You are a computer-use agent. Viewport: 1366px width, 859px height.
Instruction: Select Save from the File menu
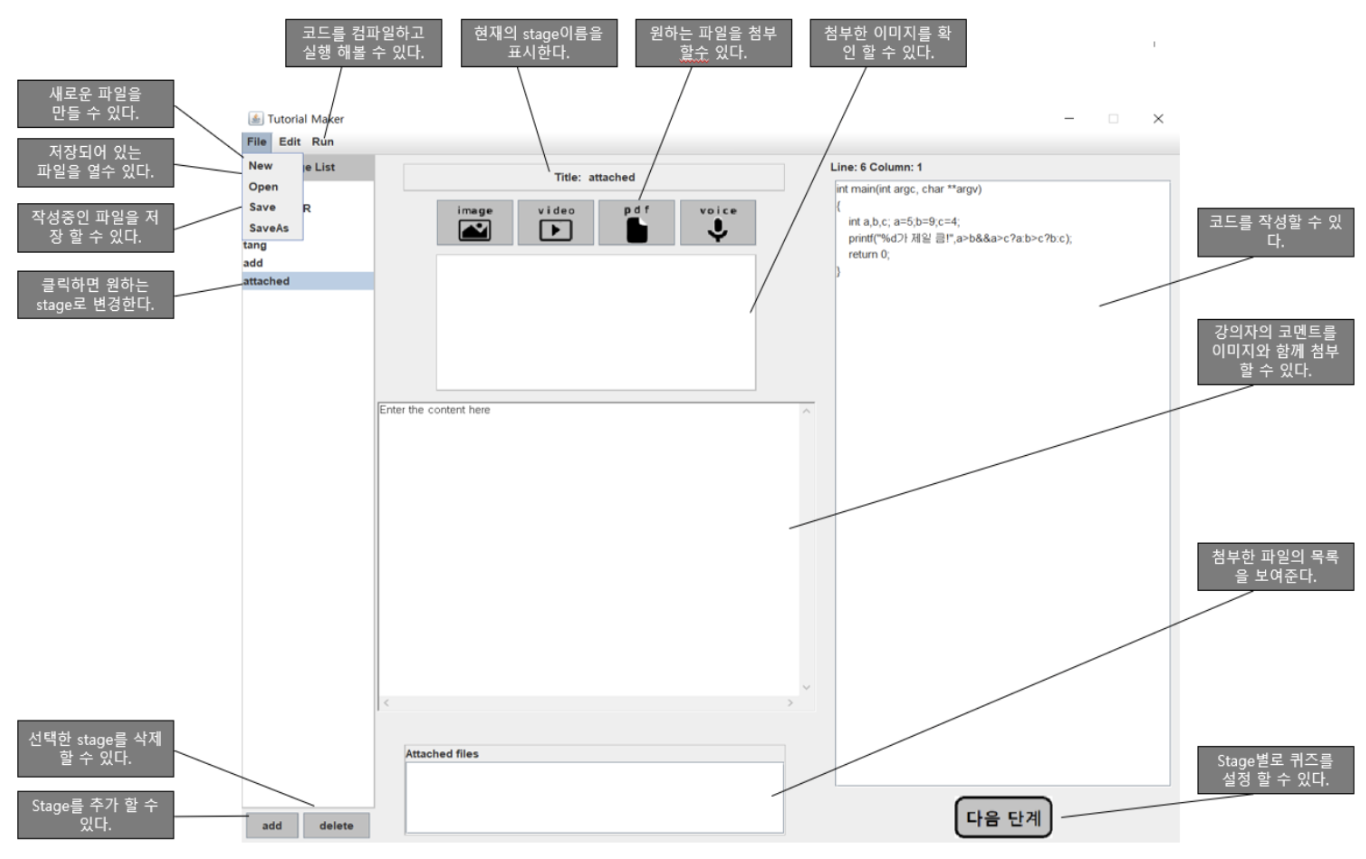coord(263,207)
